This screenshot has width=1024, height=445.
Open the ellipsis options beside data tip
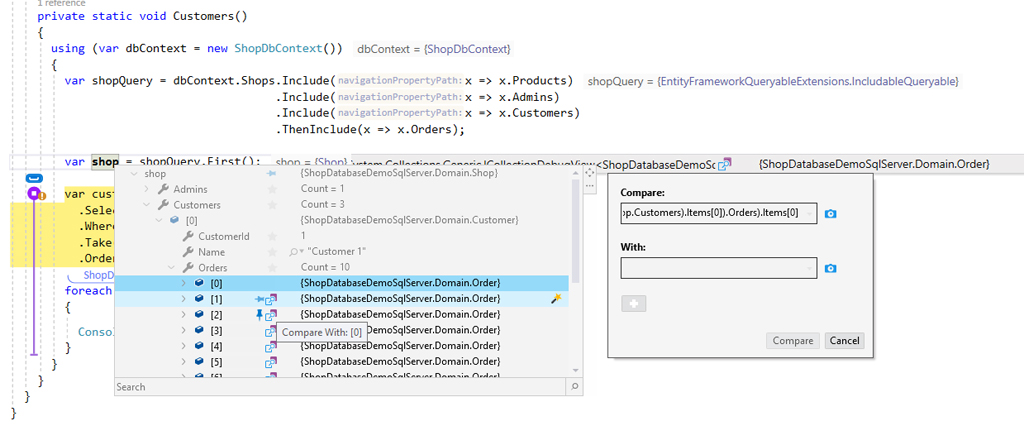pos(589,186)
